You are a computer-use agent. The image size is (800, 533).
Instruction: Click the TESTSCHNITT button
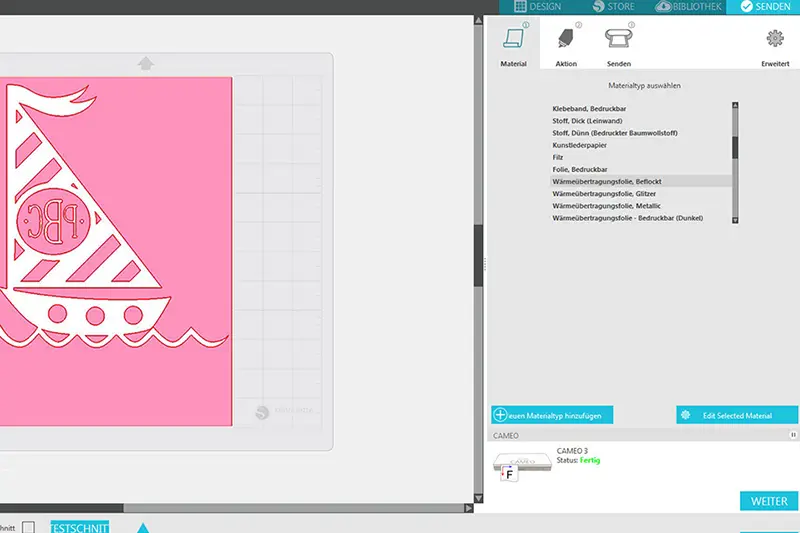click(80, 527)
